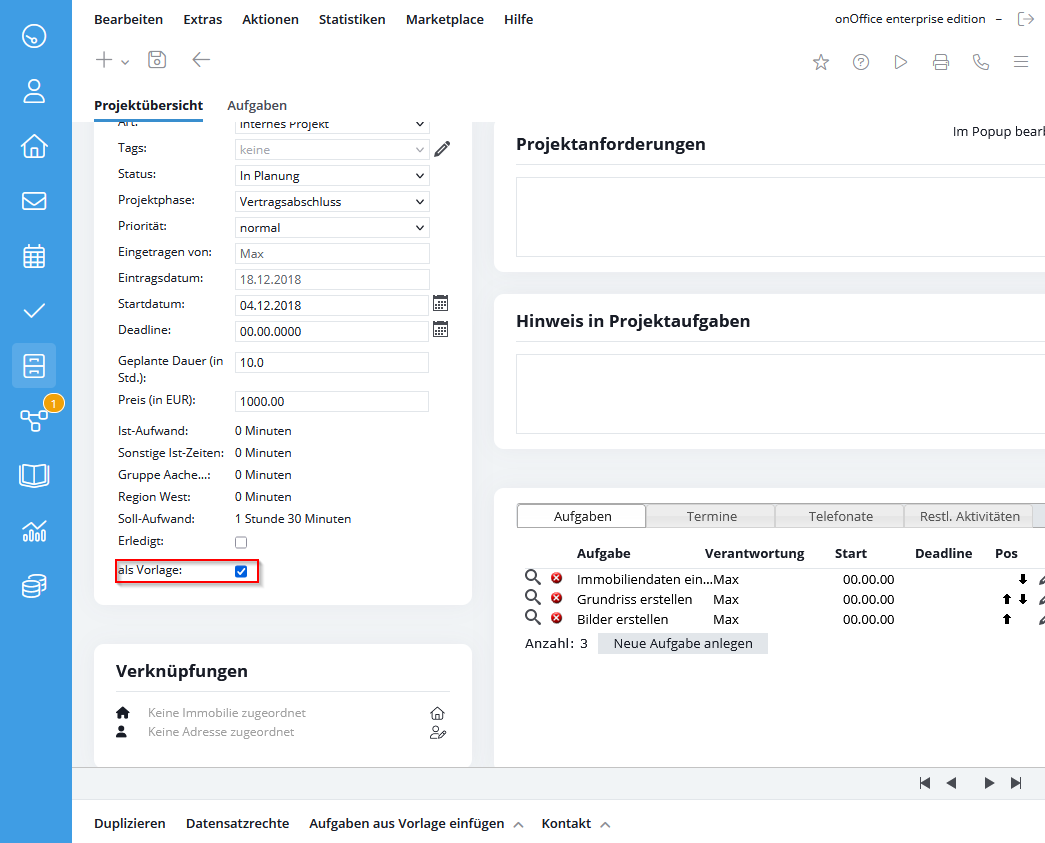This screenshot has width=1045, height=843.
Task: Click the plus icon to create new record
Action: 104,60
